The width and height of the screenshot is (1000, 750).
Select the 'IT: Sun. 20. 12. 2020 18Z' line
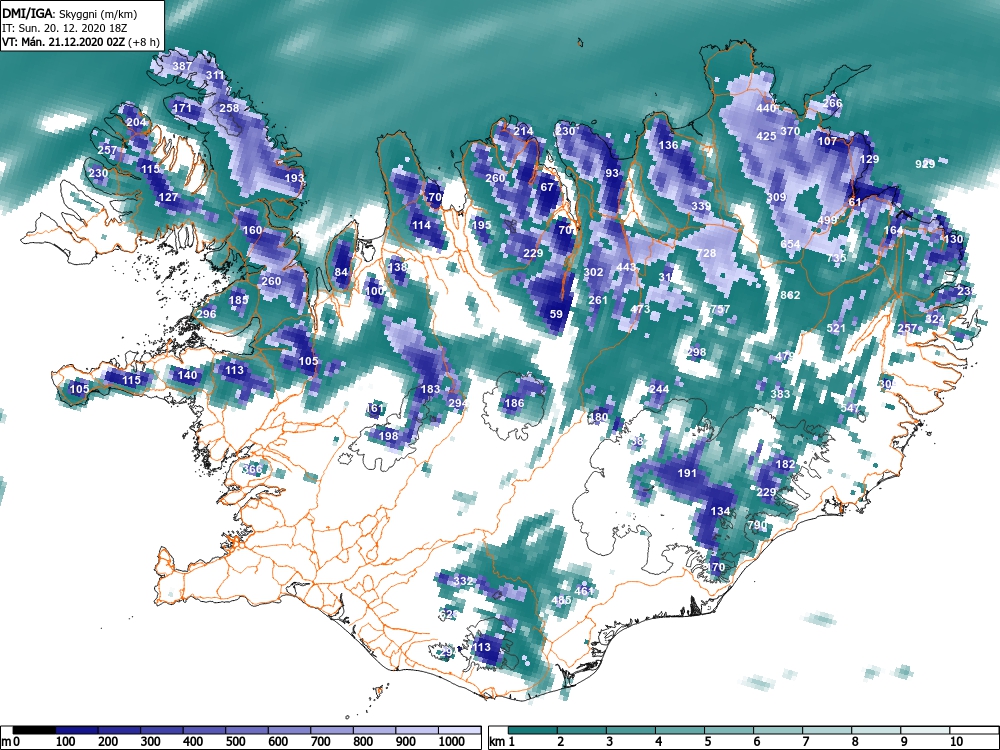[66, 28]
